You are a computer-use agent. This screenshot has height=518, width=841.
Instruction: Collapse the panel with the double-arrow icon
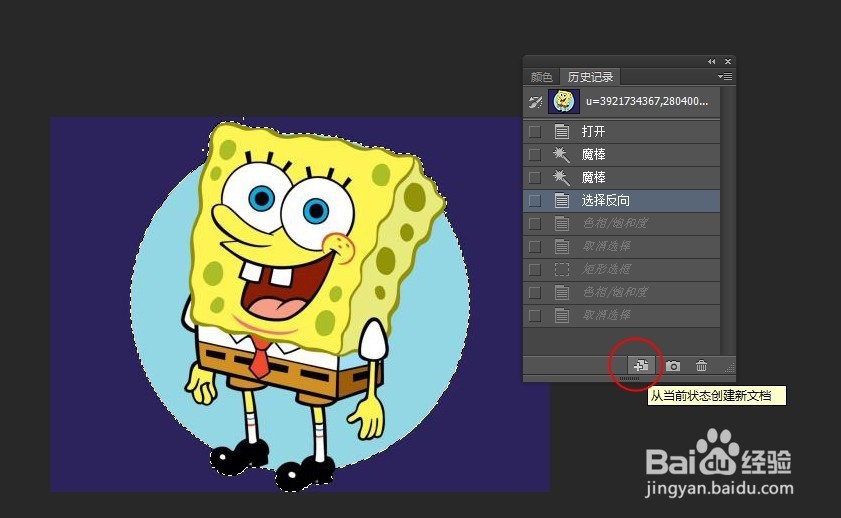[711, 62]
